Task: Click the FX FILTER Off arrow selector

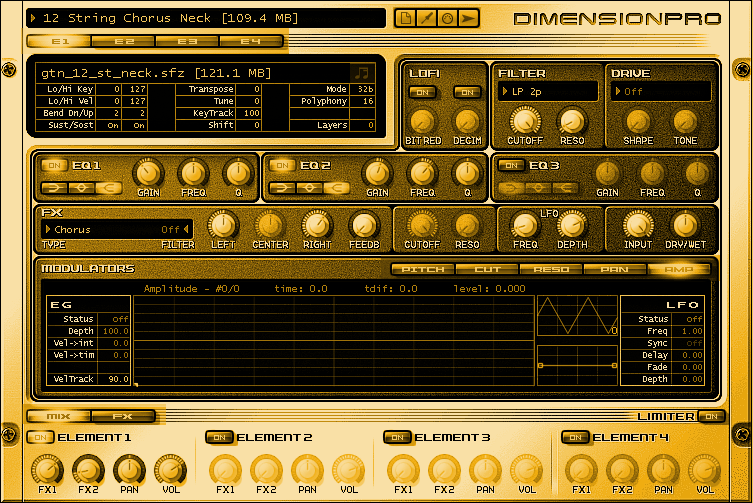Action: tap(175, 230)
